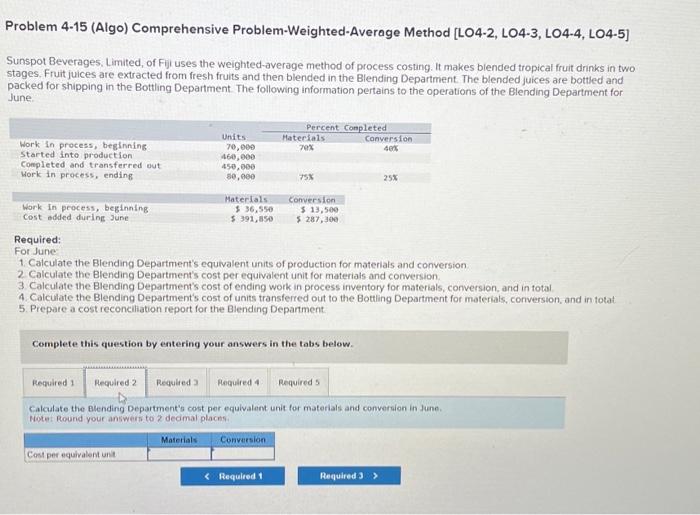The height and width of the screenshot is (515, 700).
Task: Select requirement 4 units transferred out line
Action: [317, 298]
